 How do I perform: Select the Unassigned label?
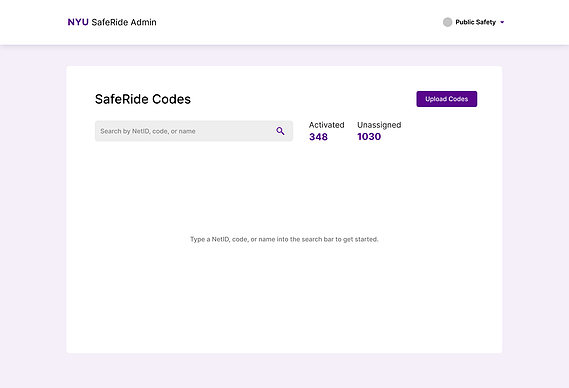point(379,125)
